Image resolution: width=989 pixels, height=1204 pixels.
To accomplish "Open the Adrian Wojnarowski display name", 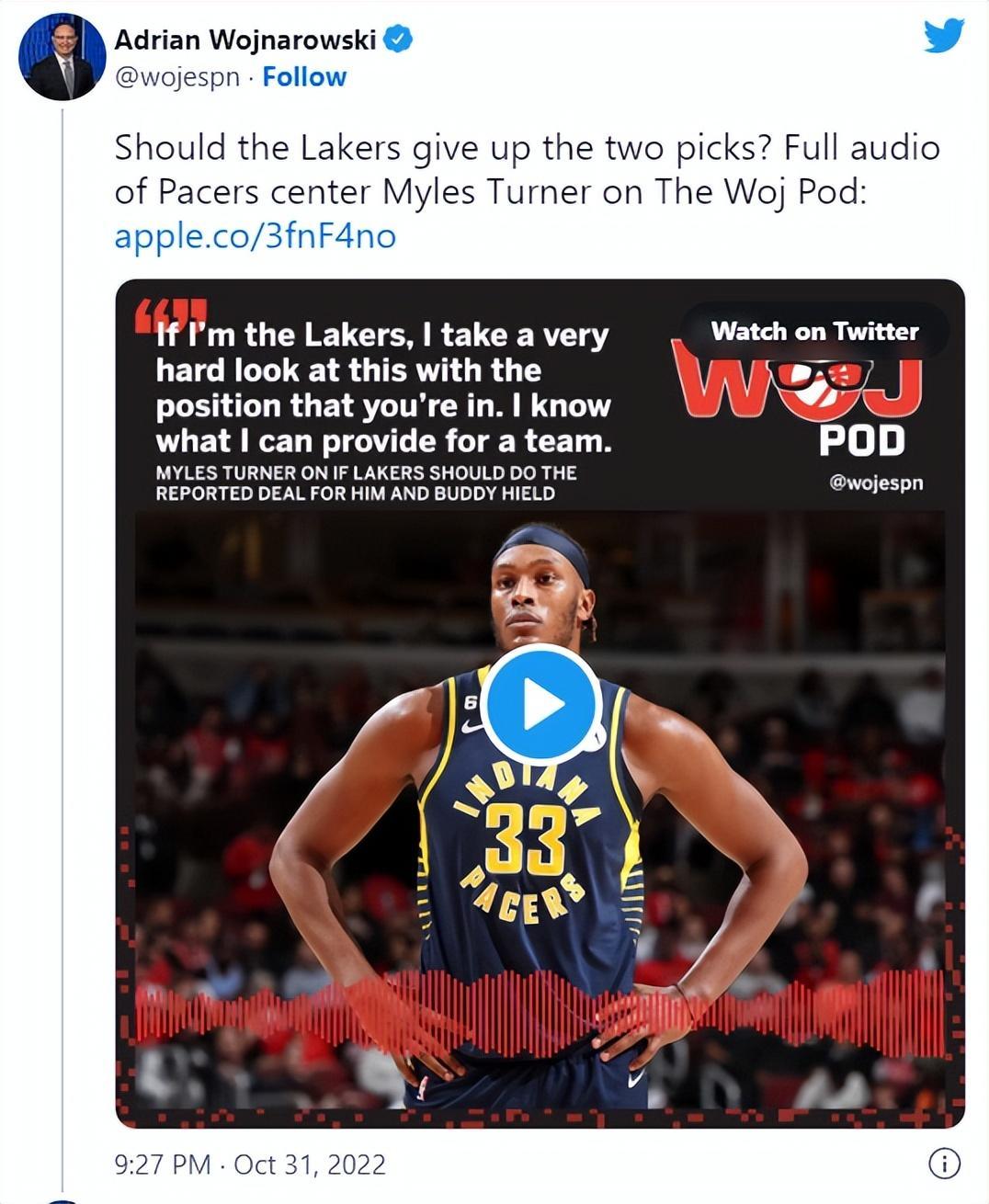I will click(x=245, y=40).
